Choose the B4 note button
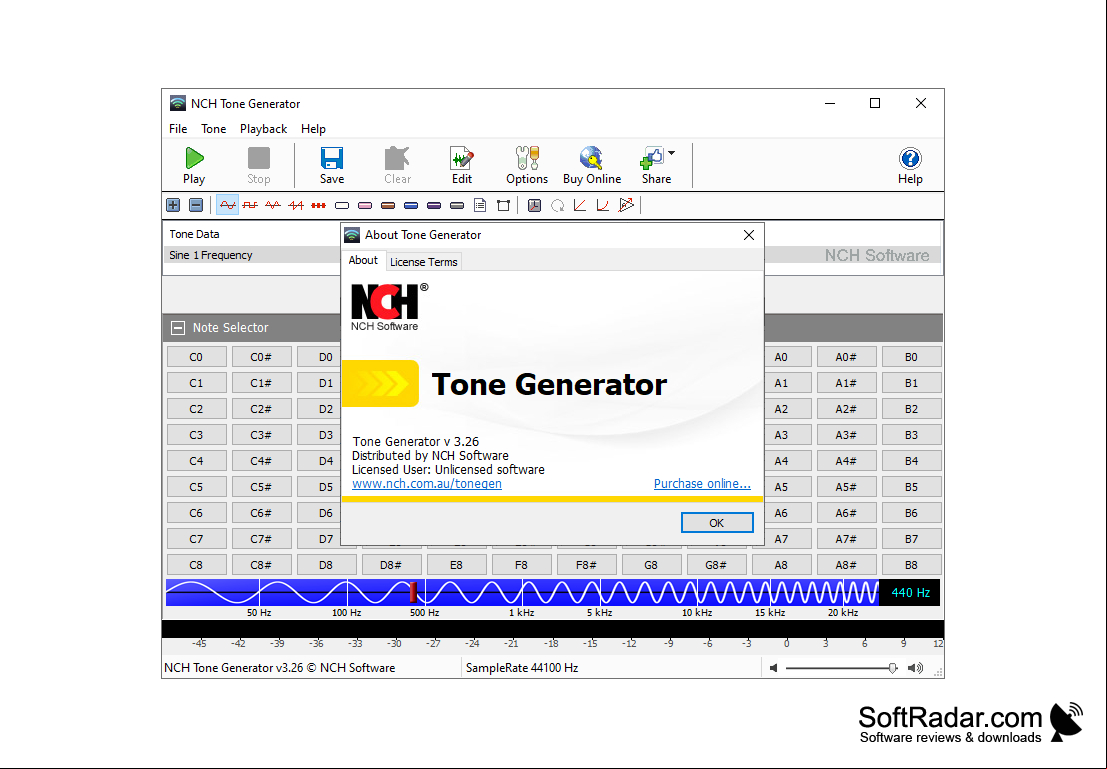Viewport: 1107px width, 769px height. pos(911,461)
